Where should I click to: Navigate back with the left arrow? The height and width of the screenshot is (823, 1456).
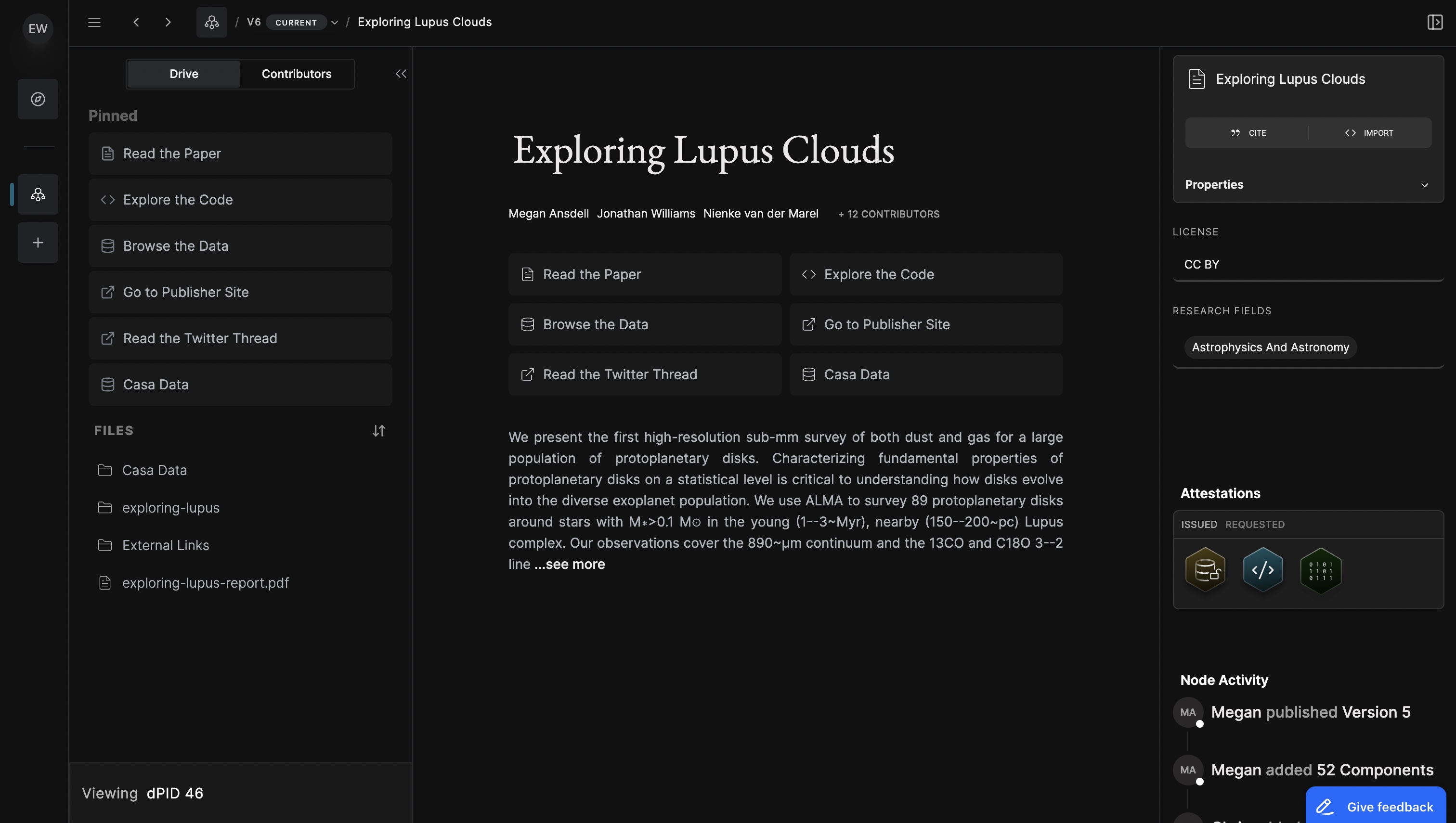[x=136, y=22]
